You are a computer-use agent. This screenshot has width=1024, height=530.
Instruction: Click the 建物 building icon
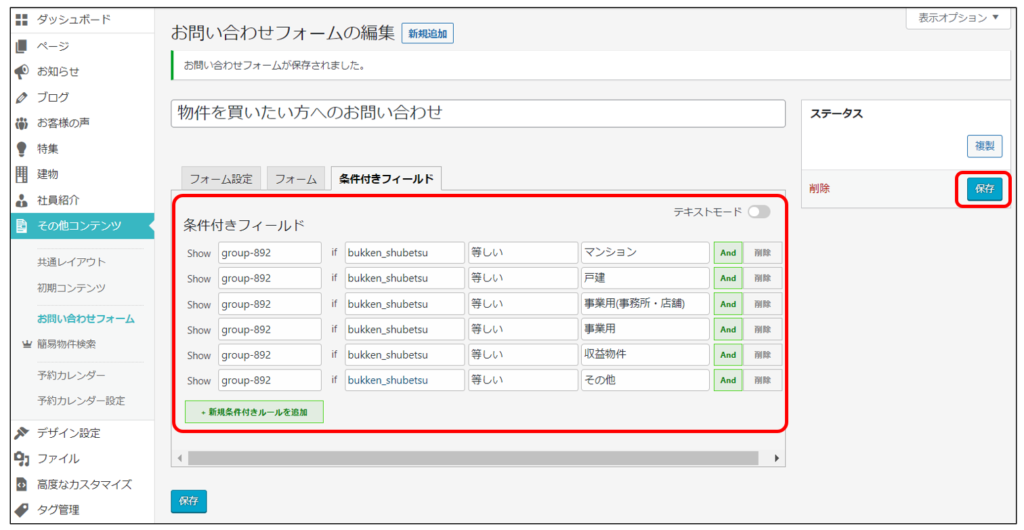tap(21, 175)
